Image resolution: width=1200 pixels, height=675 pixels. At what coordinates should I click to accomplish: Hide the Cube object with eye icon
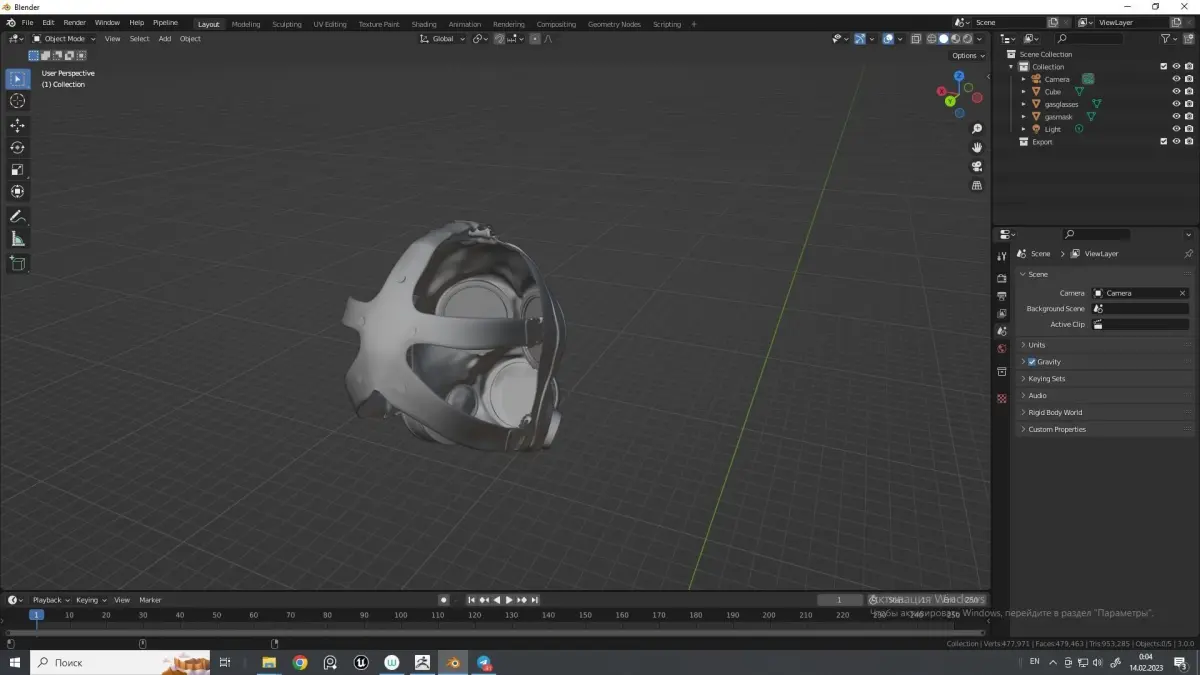(1176, 92)
